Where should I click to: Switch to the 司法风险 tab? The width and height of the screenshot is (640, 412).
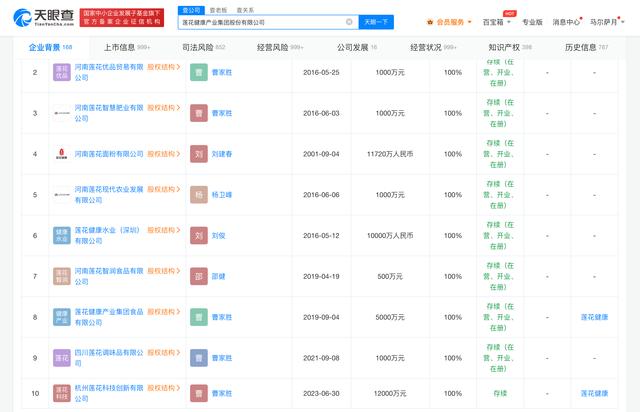pyautogui.click(x=205, y=47)
